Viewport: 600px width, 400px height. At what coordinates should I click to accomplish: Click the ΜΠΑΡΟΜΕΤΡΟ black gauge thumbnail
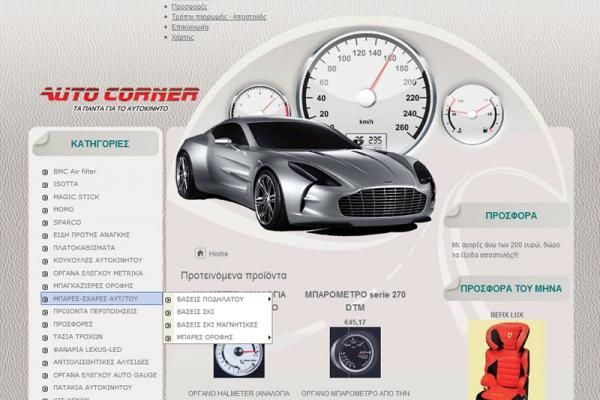[x=355, y=353]
